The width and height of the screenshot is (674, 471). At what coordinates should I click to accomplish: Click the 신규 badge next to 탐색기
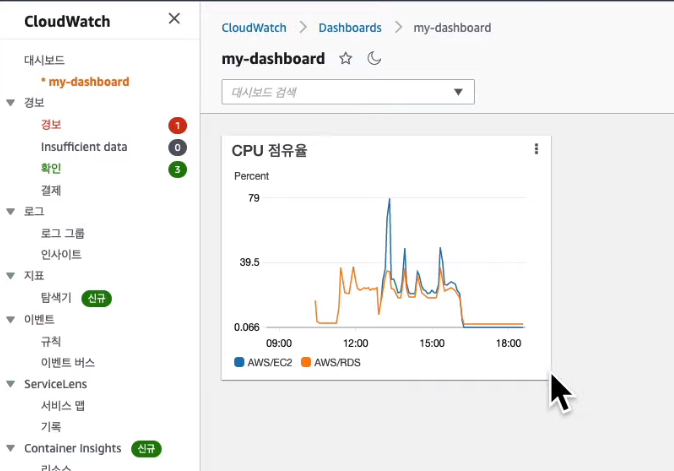pyautogui.click(x=97, y=298)
